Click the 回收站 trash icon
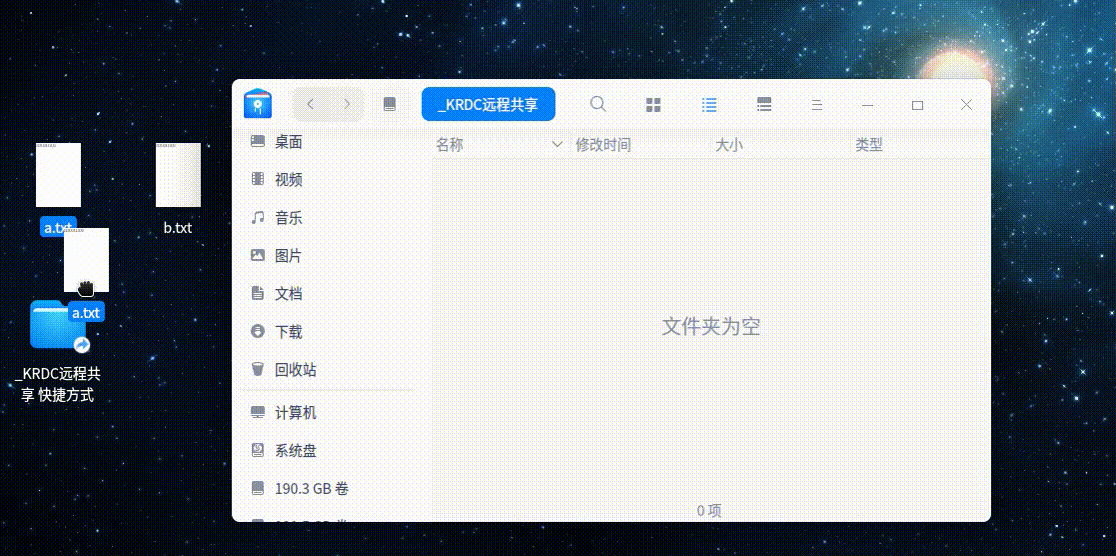Viewport: 1116px width, 556px height. tap(258, 369)
